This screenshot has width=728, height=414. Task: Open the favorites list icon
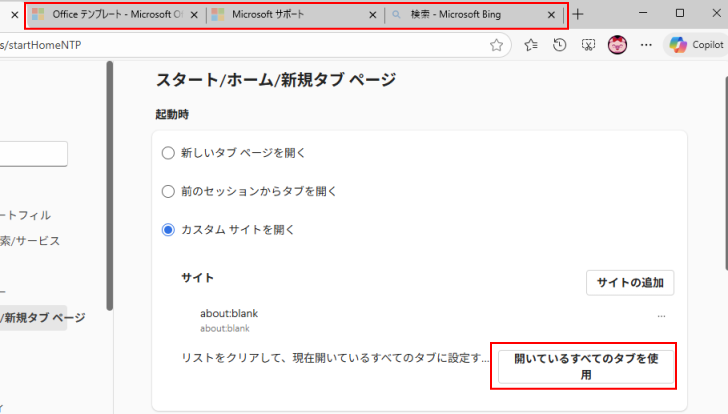pyautogui.click(x=531, y=45)
